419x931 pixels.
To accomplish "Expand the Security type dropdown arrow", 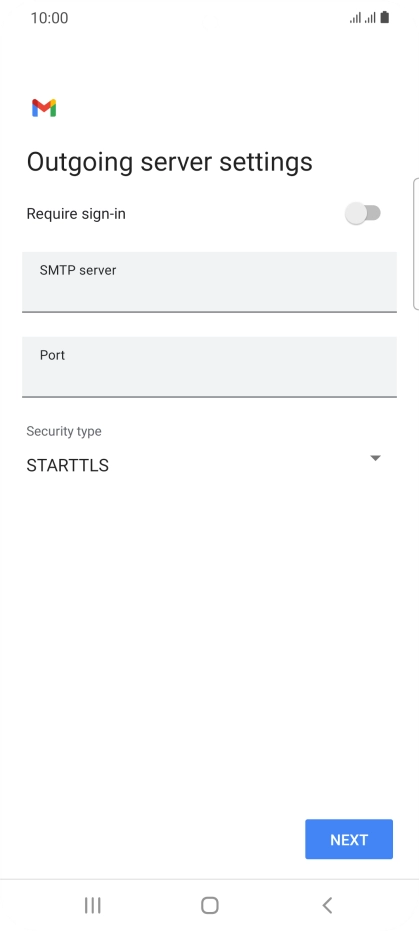I will [375, 458].
